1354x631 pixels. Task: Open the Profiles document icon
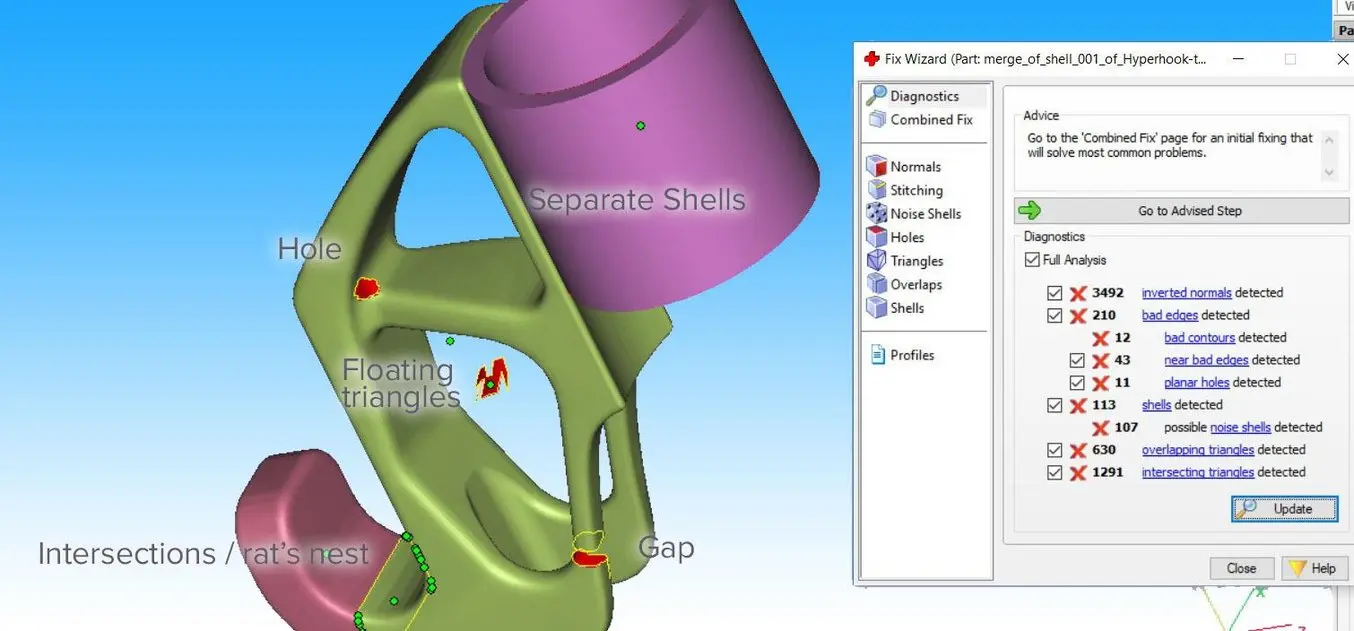[878, 355]
